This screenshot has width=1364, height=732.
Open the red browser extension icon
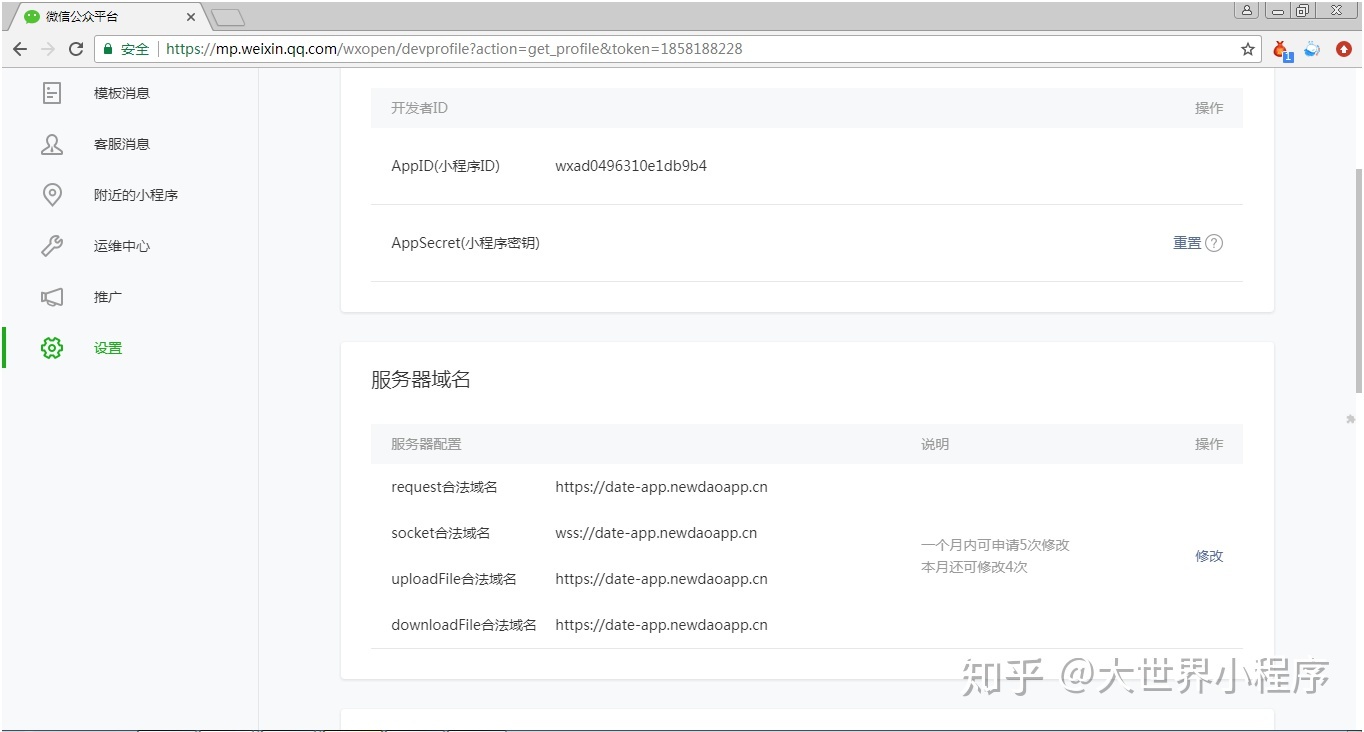tap(1343, 48)
